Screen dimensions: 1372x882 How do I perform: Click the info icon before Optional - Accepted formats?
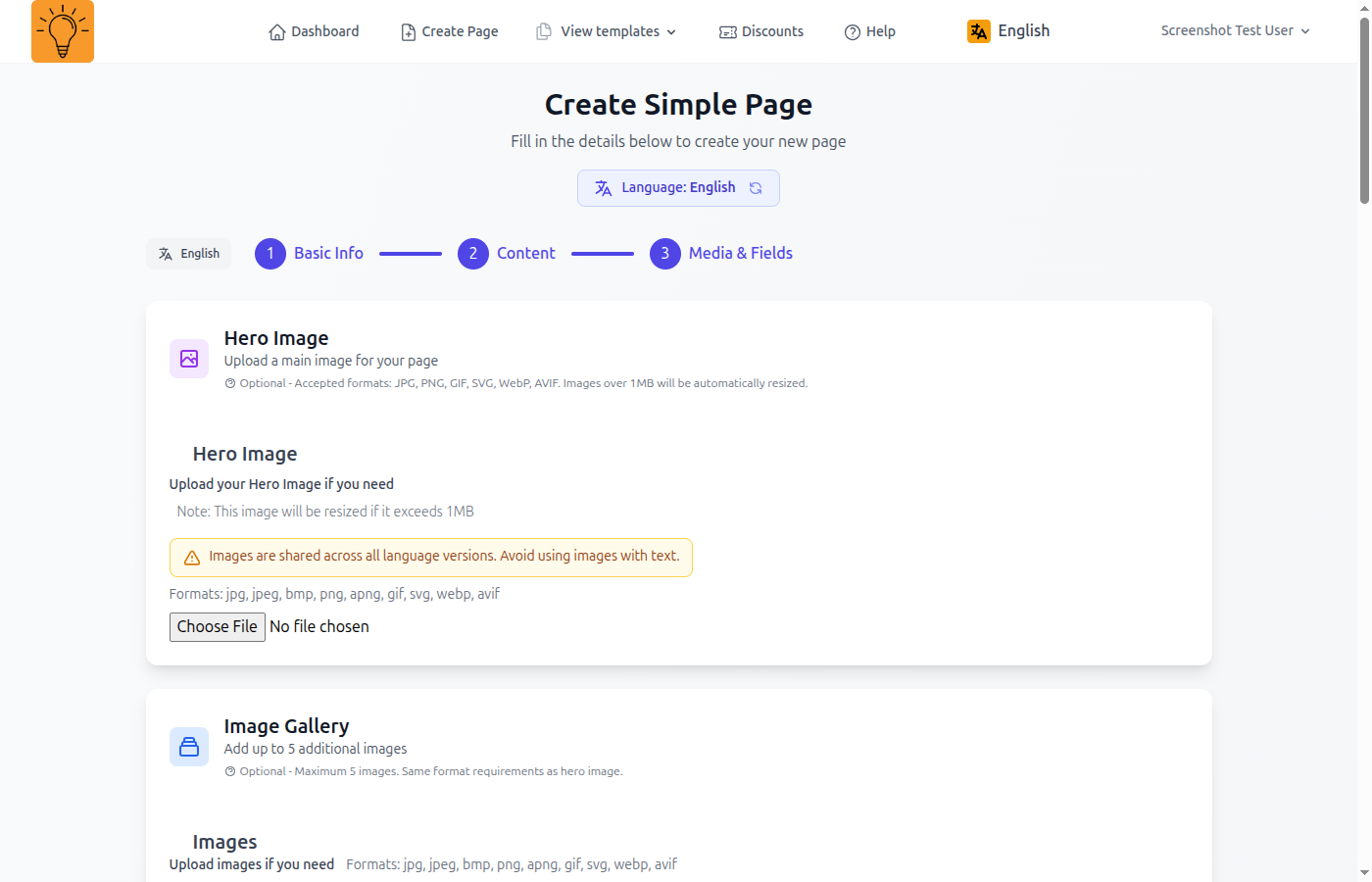230,383
